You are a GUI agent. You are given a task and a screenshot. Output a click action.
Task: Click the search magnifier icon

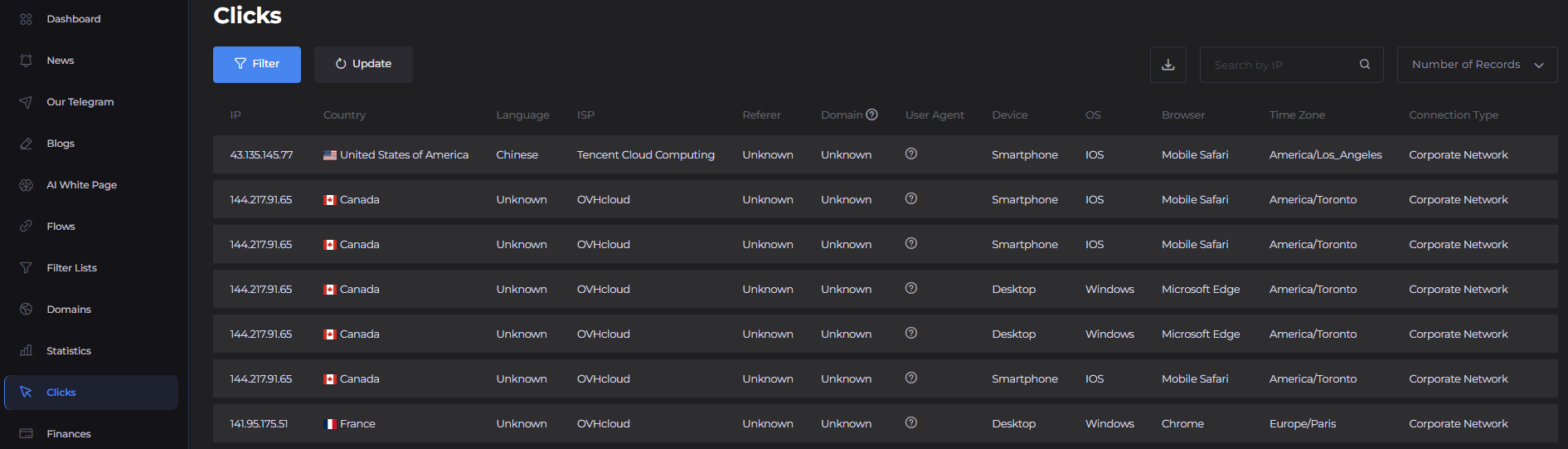point(1364,65)
